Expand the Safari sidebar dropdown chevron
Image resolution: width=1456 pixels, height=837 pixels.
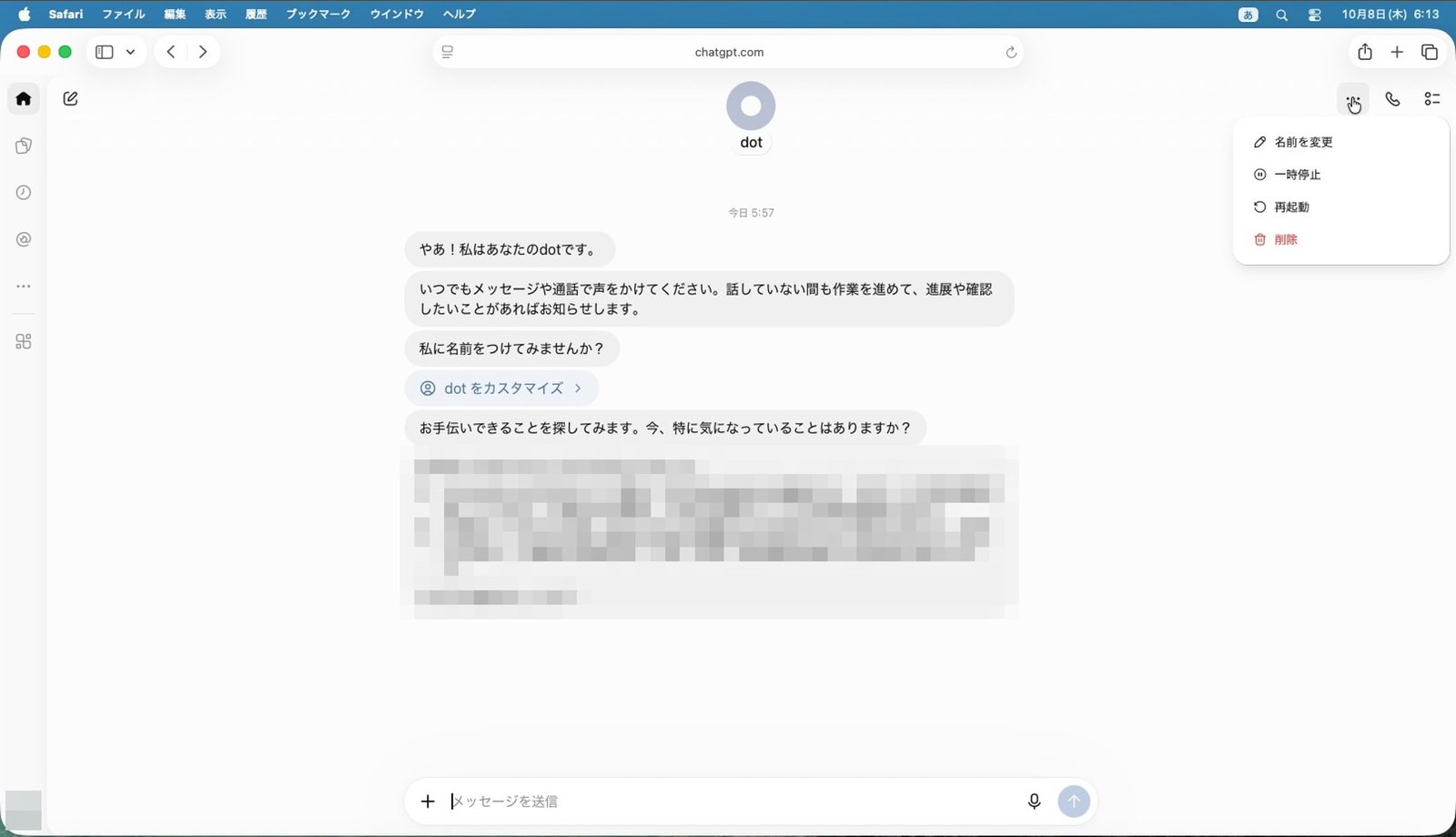131,52
